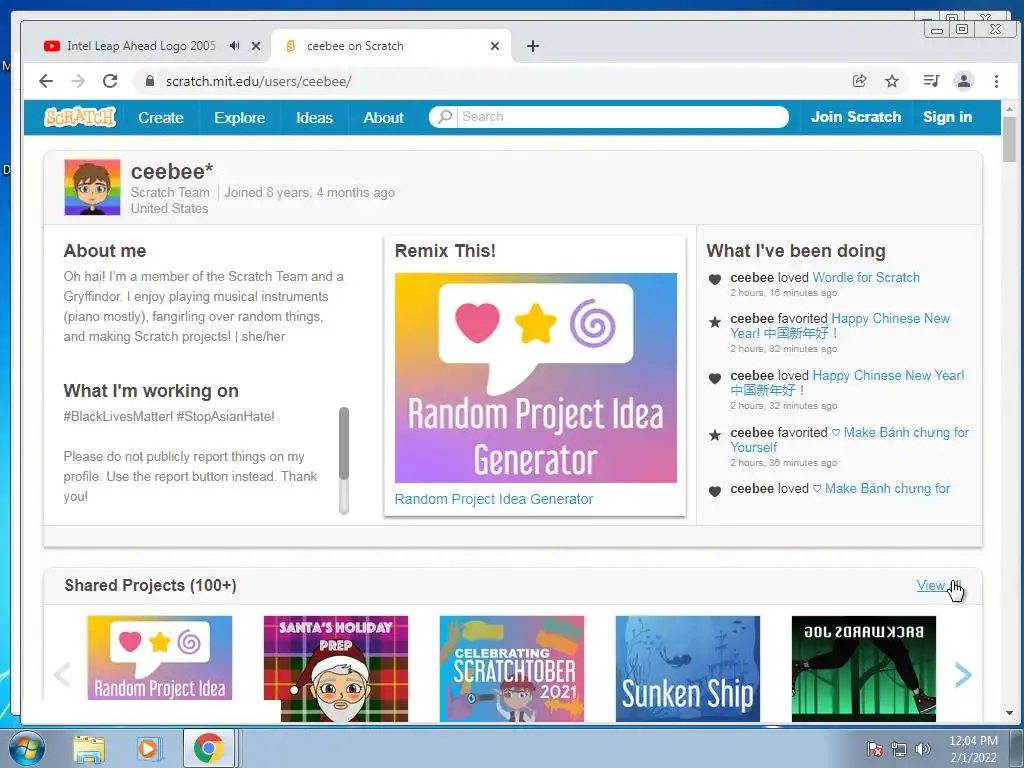Image resolution: width=1024 pixels, height=768 pixels.
Task: Click the star icon beside favorited Make Bánh chưng
Action: 715,435
